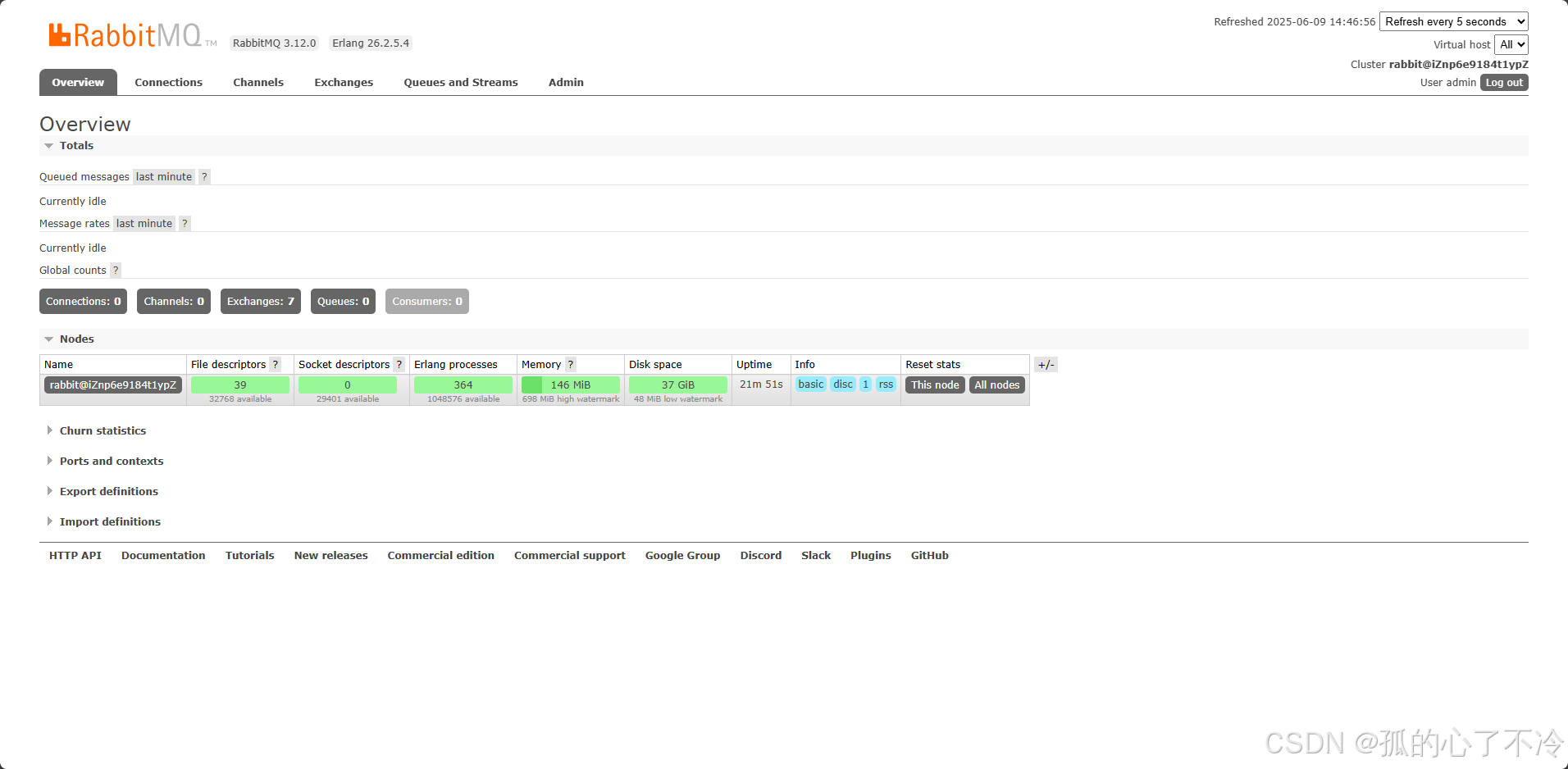Change Queued messages last minute range
1568x769 pixels.
click(x=164, y=176)
